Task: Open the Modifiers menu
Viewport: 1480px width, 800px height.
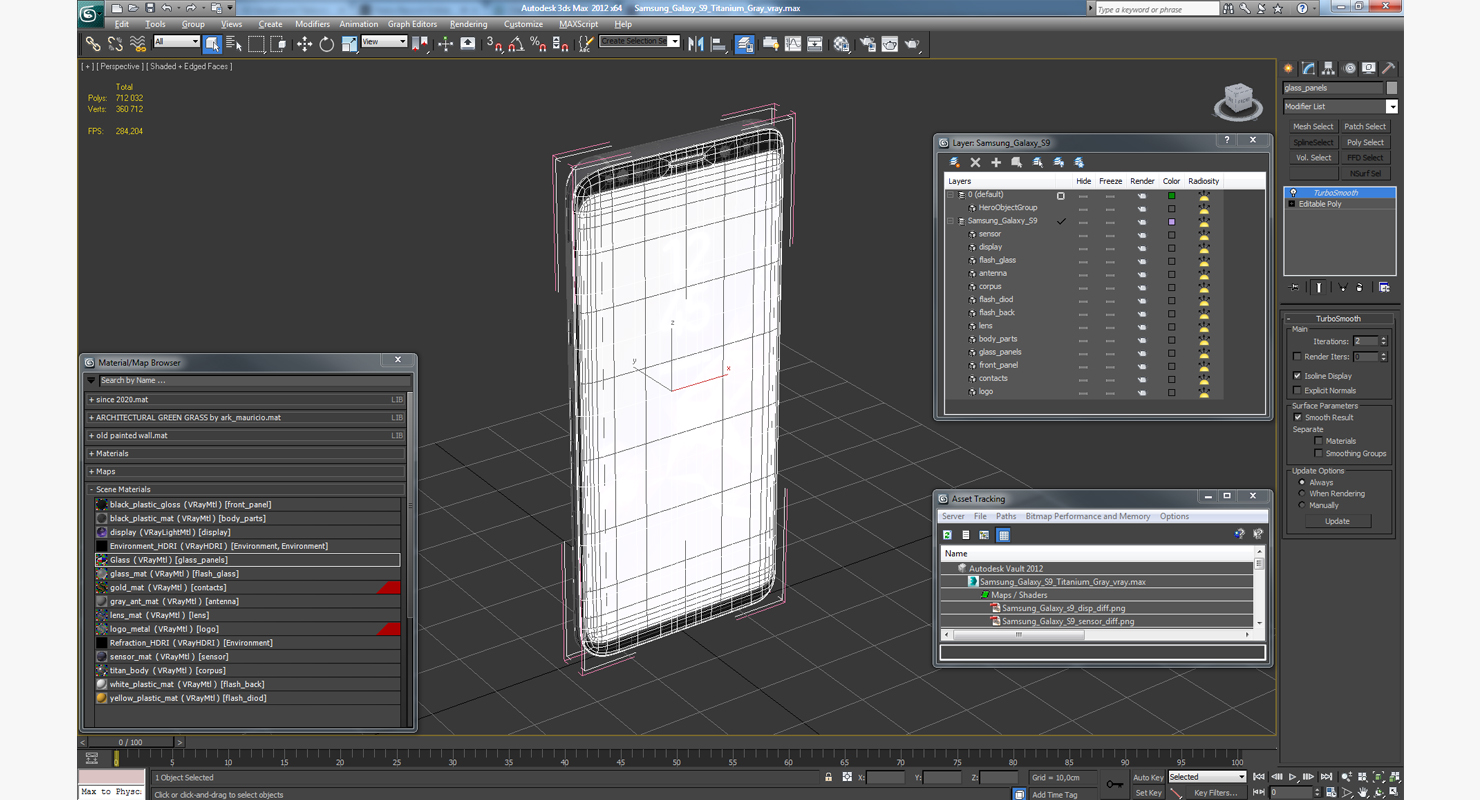Action: coord(312,24)
